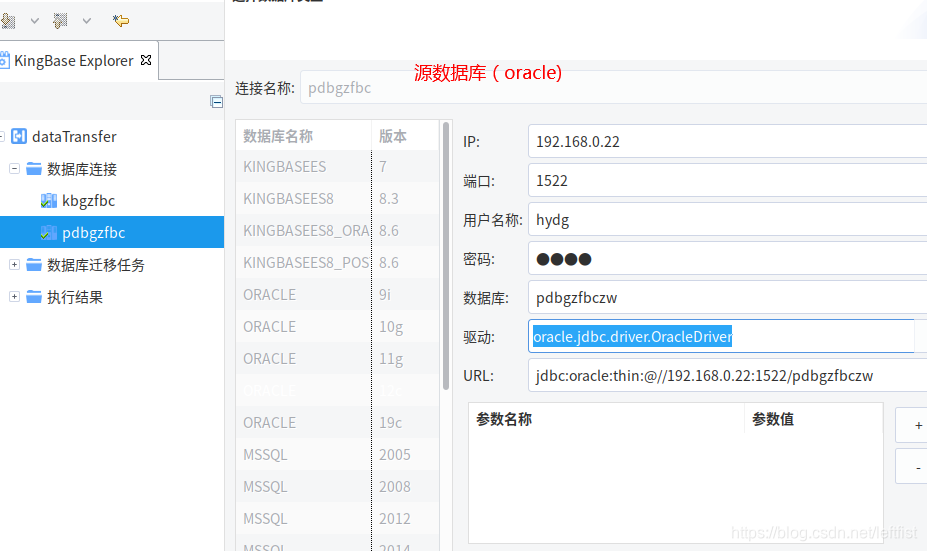
Task: Click the 参数名称 column header
Action: (x=607, y=419)
